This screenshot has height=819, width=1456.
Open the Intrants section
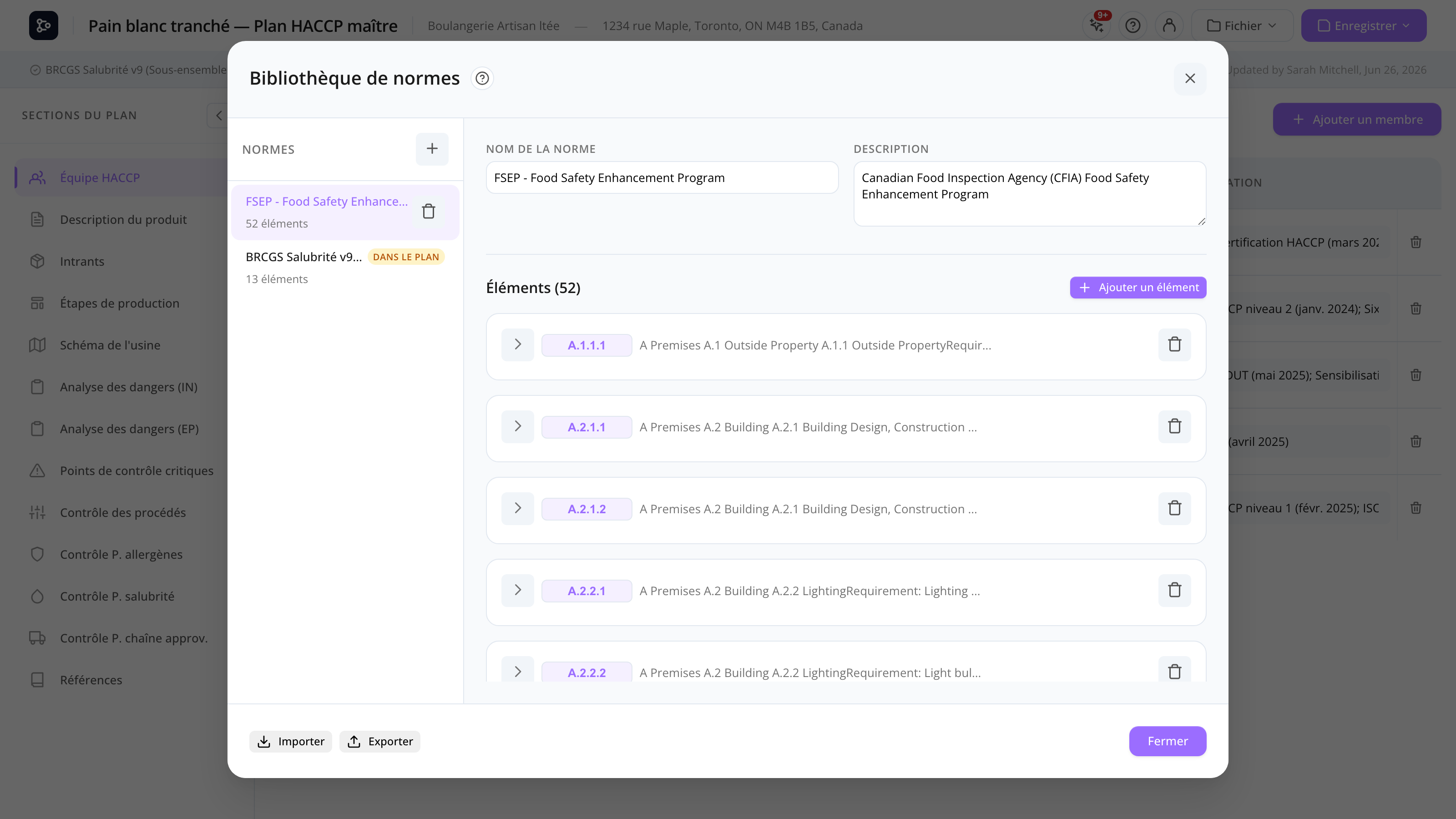[x=121, y=261]
